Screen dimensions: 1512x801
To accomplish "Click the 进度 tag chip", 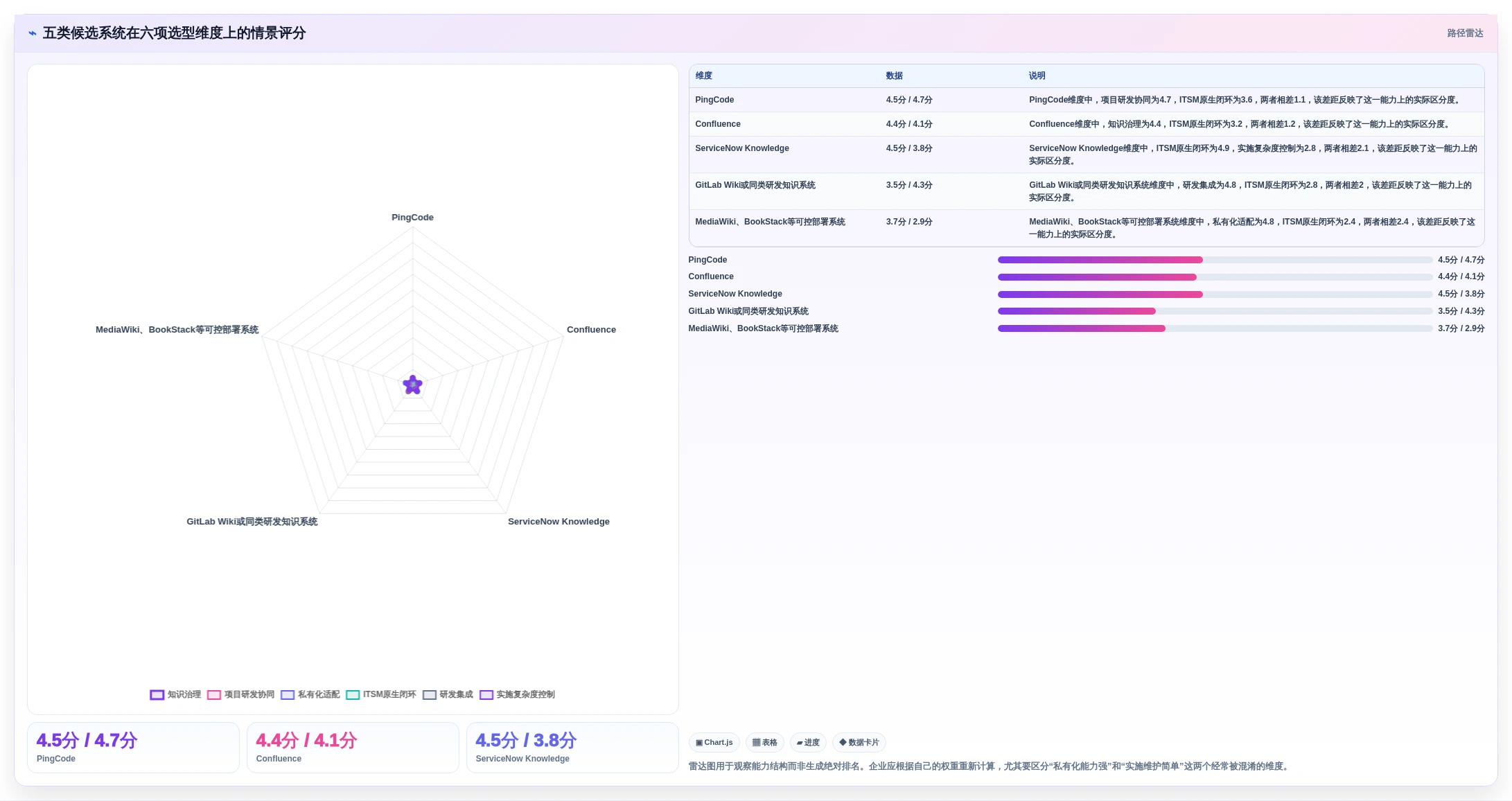I will click(x=808, y=742).
